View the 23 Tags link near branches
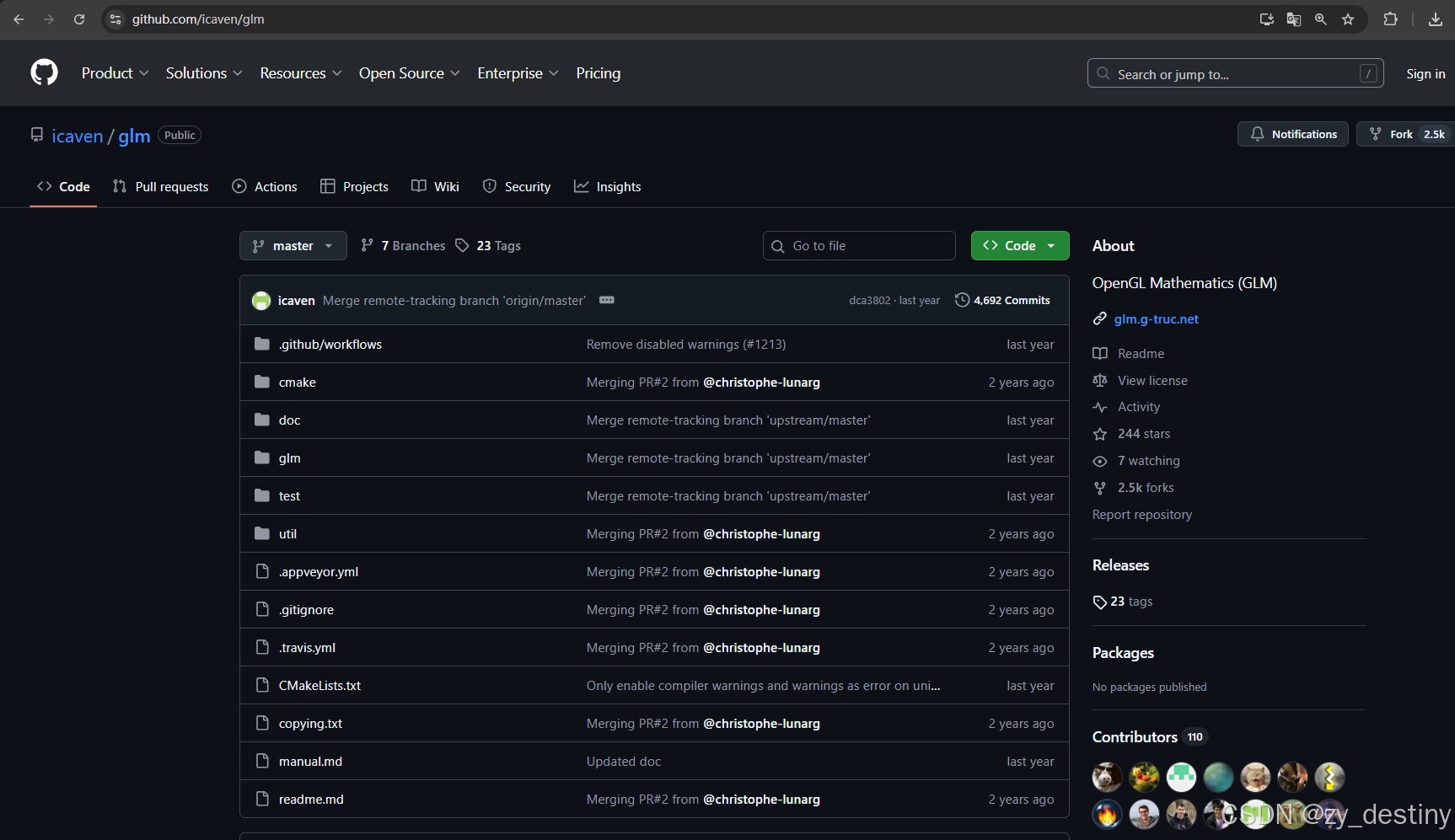Viewport: 1455px width, 840px height. click(x=488, y=245)
